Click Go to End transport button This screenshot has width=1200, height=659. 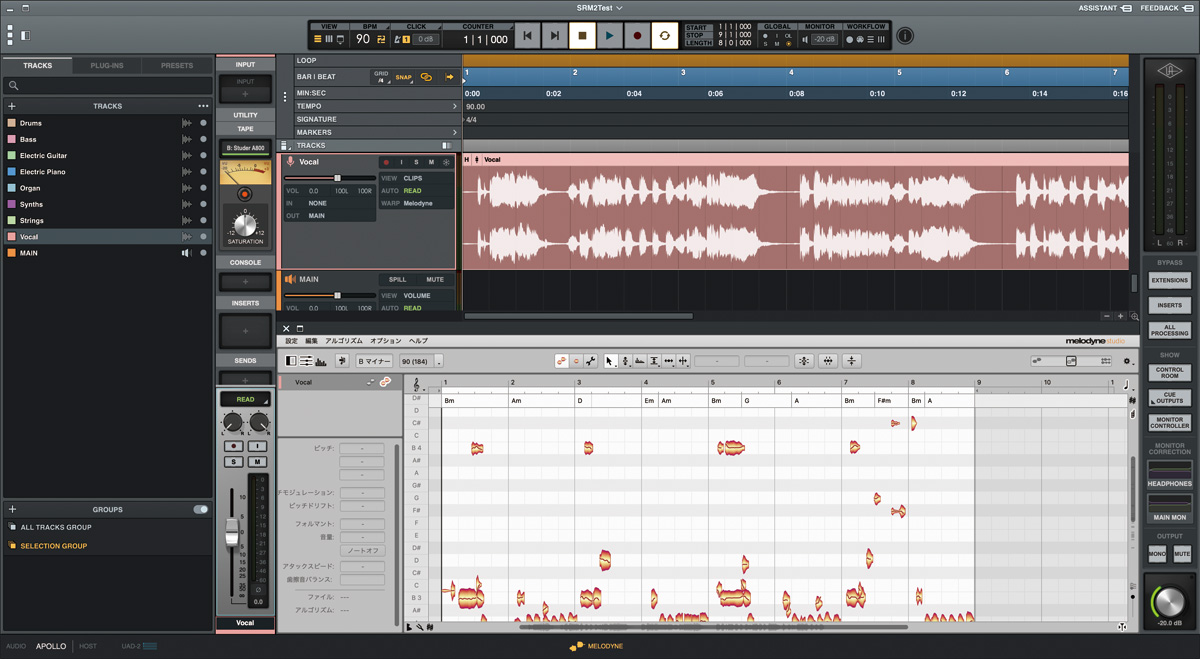coord(554,36)
